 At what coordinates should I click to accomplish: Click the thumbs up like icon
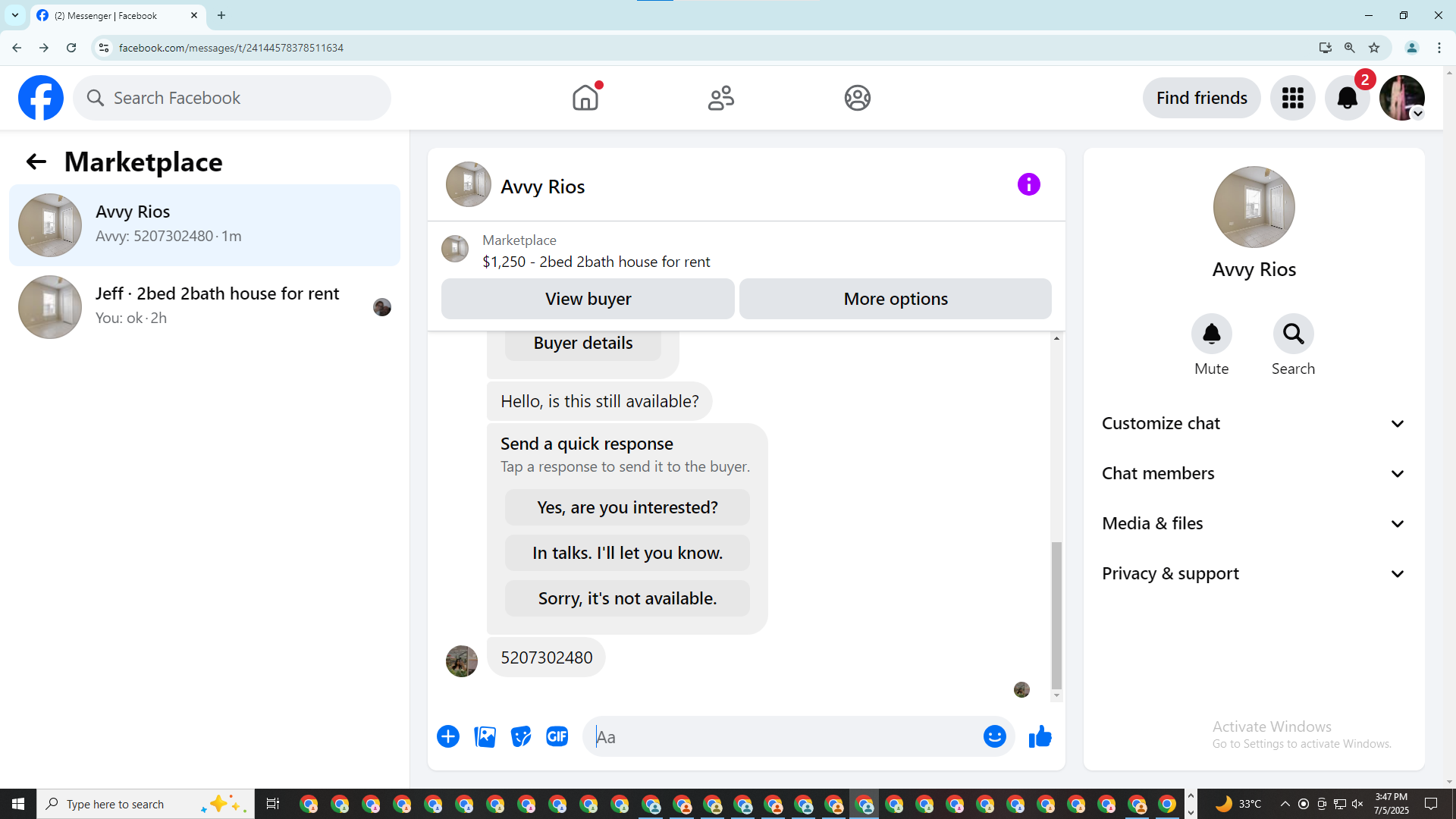coord(1040,736)
